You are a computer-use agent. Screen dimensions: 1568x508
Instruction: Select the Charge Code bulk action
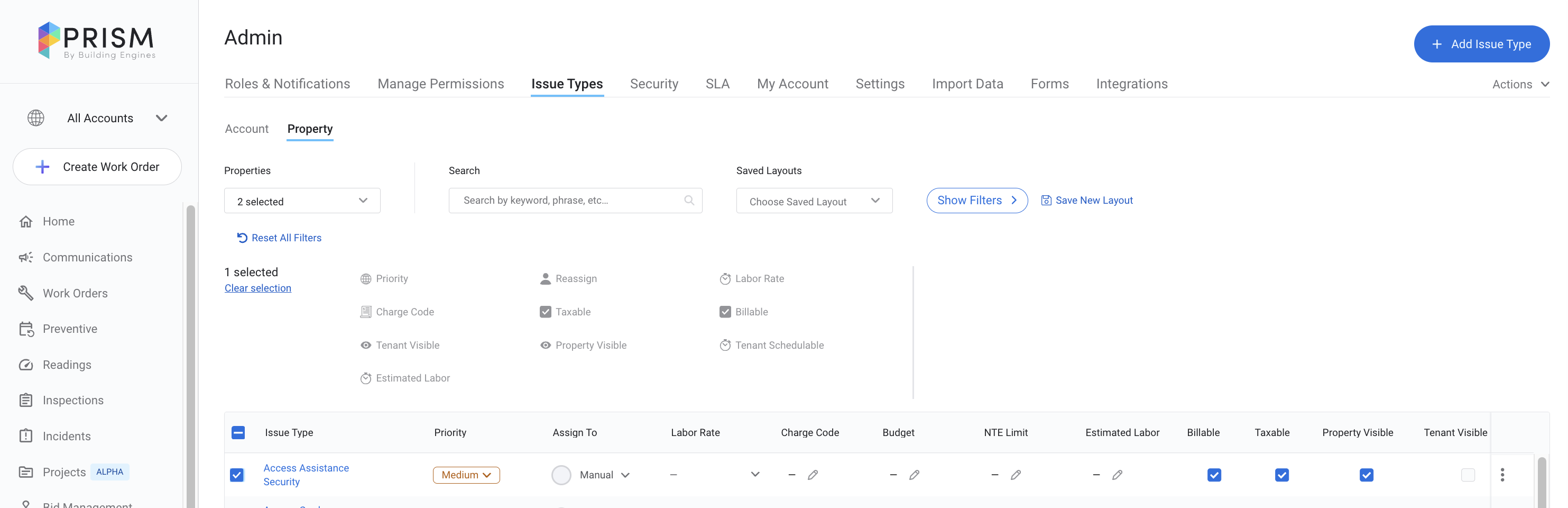(x=397, y=312)
